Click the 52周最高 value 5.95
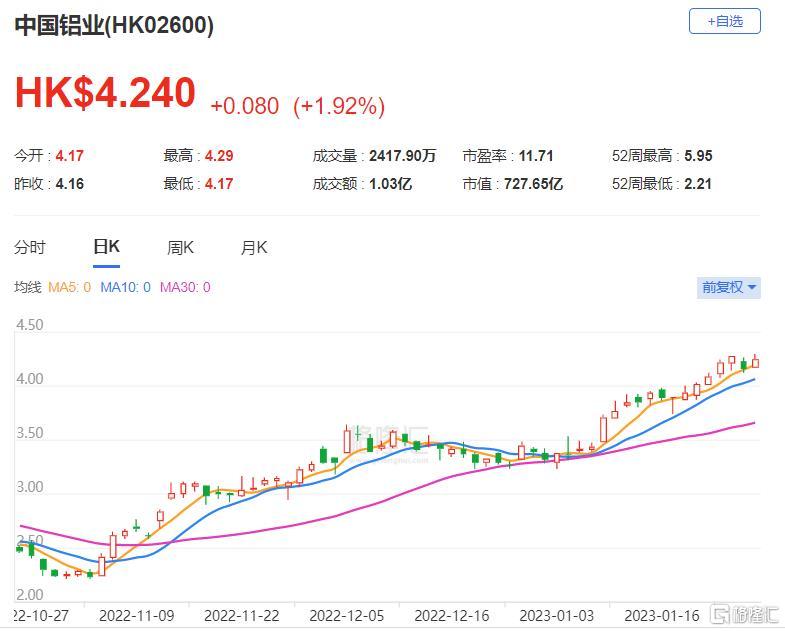 coord(698,156)
